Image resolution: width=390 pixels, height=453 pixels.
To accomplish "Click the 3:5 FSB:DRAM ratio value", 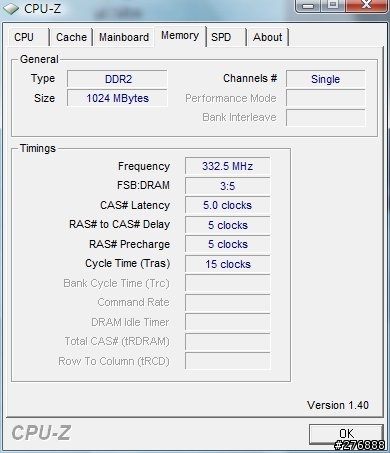I will pyautogui.click(x=227, y=186).
